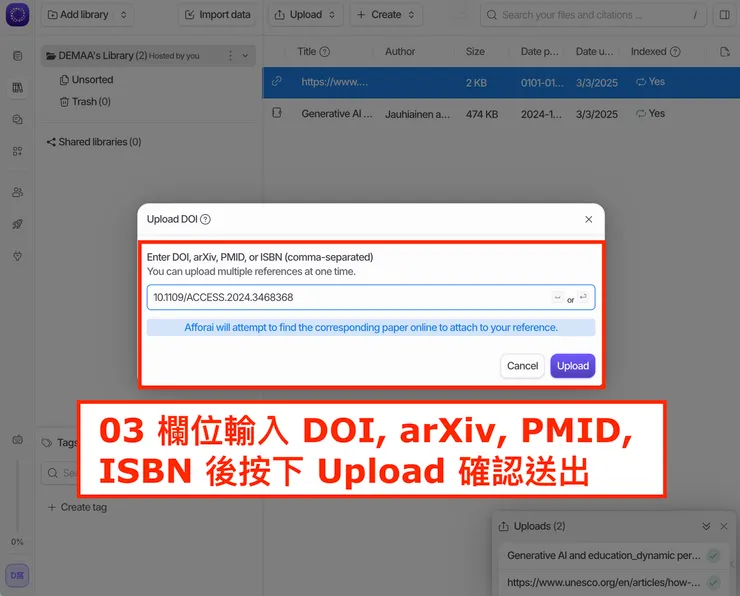Click the Tags label icon
Viewport: 740px width, 596px height.
pyautogui.click(x=47, y=443)
